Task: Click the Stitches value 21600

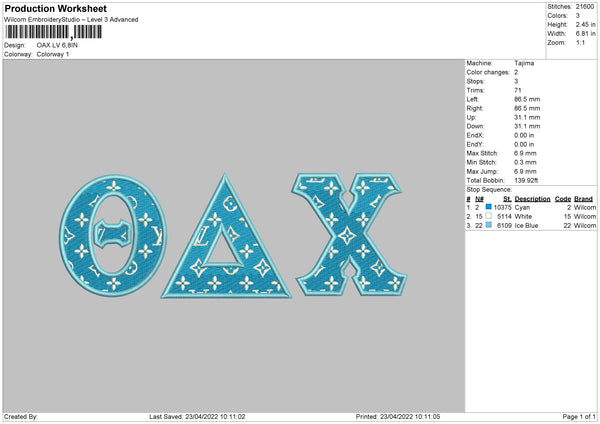Action: [x=585, y=7]
